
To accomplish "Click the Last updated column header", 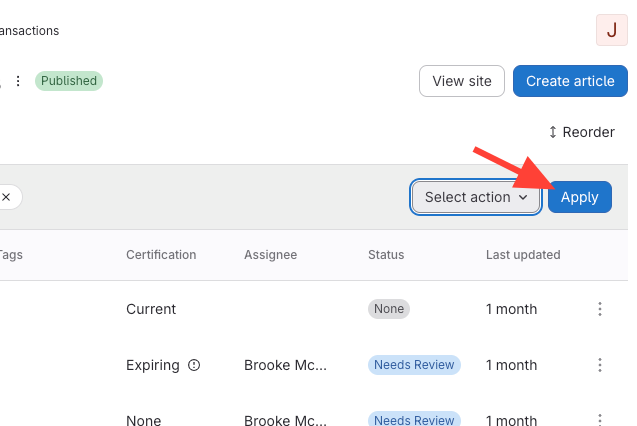I will (523, 255).
